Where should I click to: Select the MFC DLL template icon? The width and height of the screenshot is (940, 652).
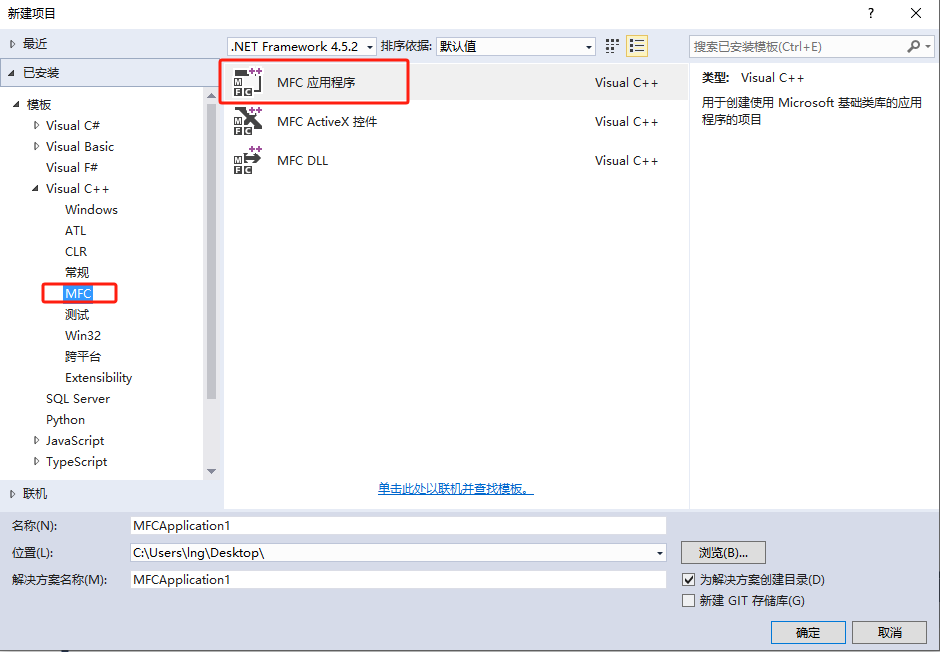tap(248, 160)
